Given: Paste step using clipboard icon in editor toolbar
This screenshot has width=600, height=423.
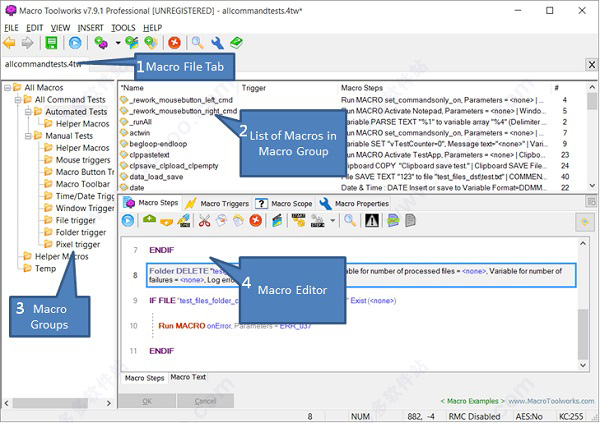Looking at the screenshot, I should (238, 221).
